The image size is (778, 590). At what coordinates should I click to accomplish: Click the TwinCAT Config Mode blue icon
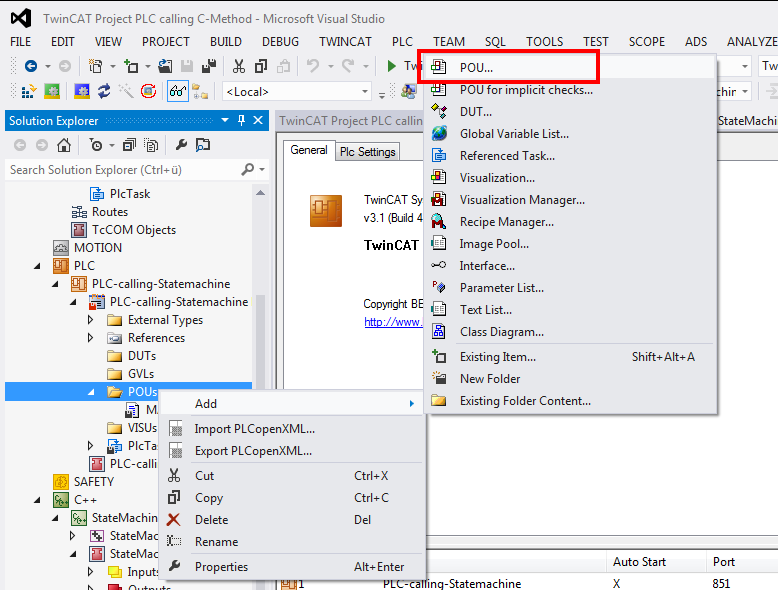click(81, 91)
